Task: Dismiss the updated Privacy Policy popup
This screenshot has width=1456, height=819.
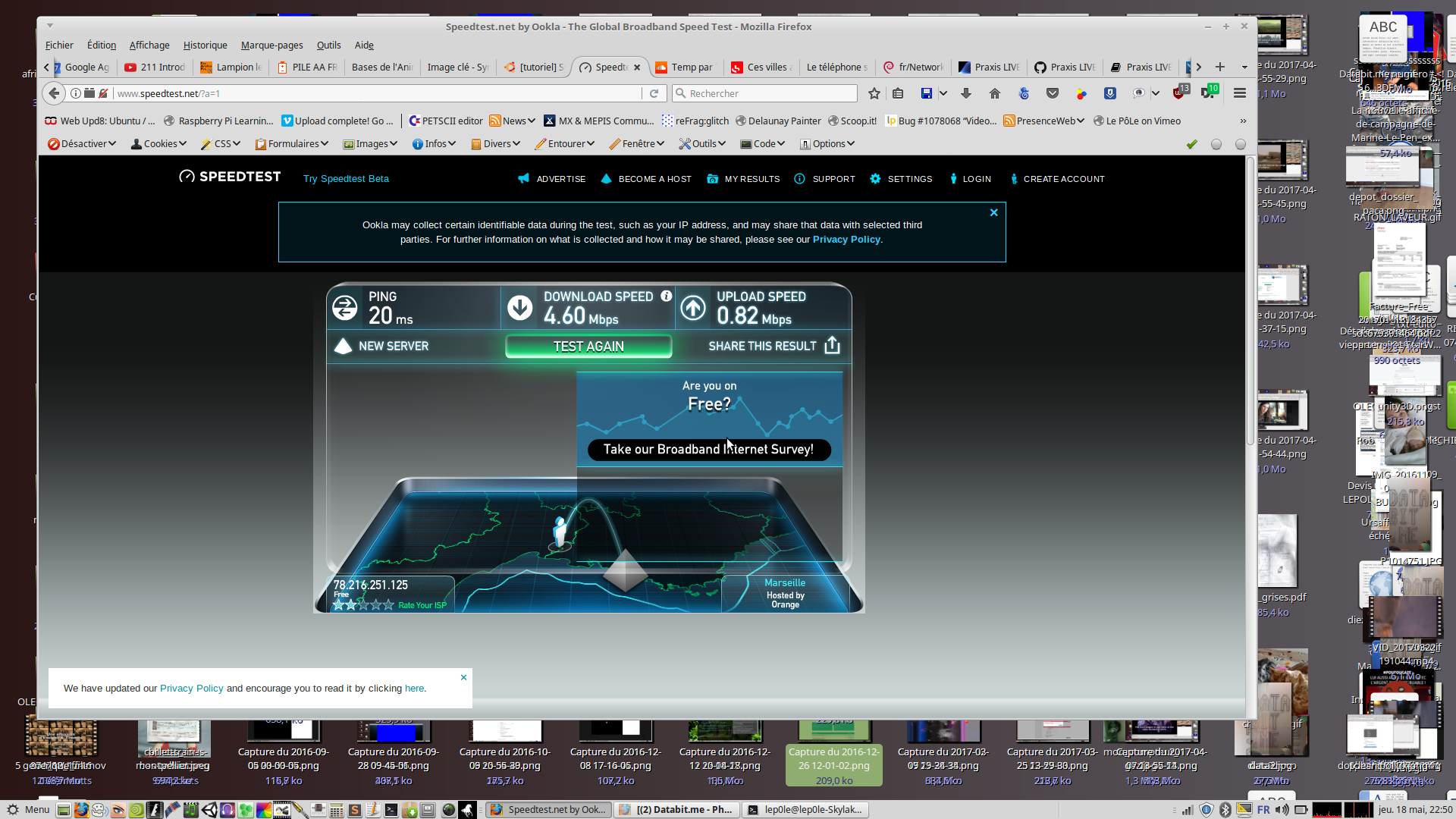Action: click(463, 677)
